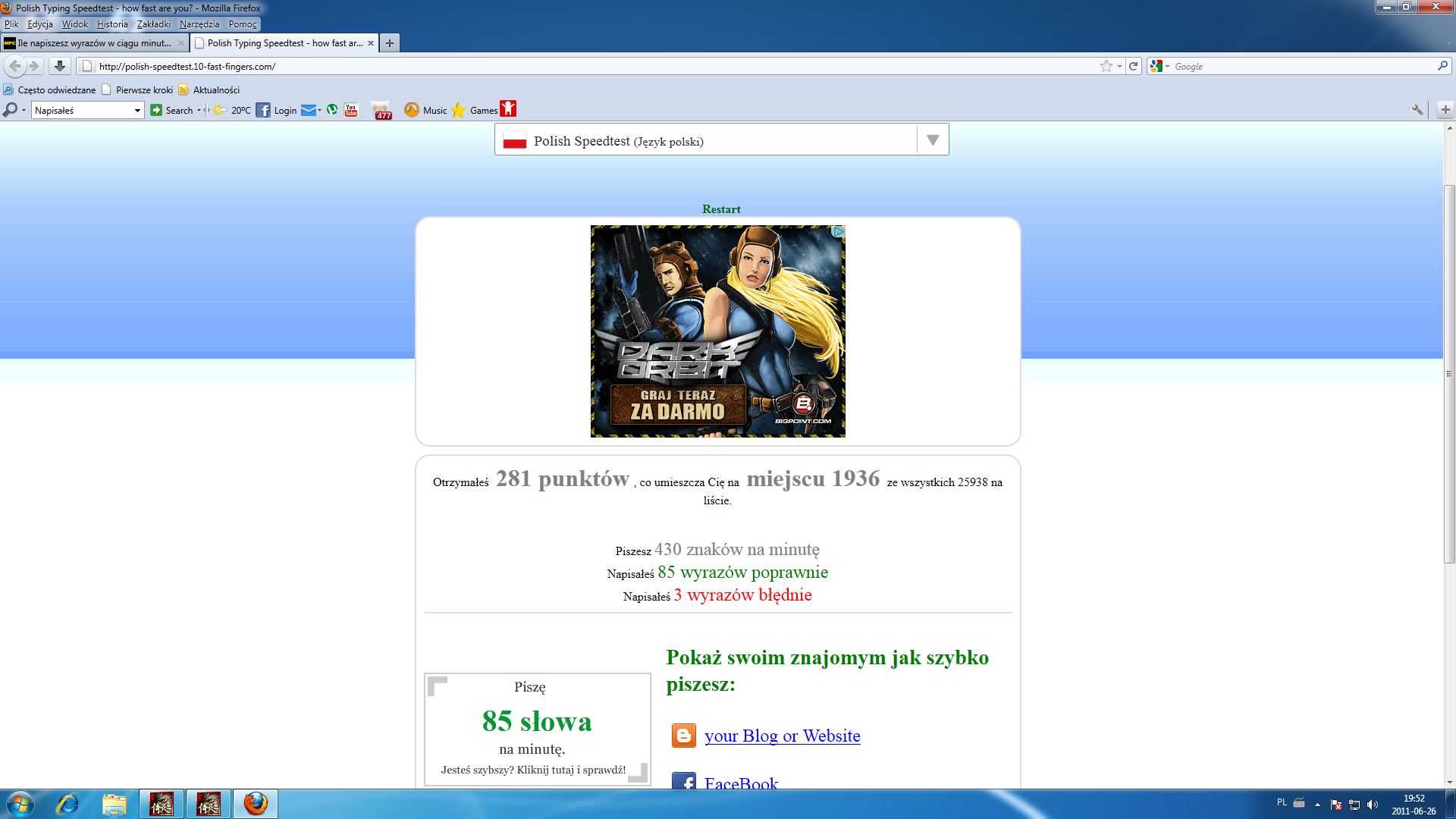
Task: Click the 'Piszę 85 słowa' badge
Action: click(x=537, y=729)
